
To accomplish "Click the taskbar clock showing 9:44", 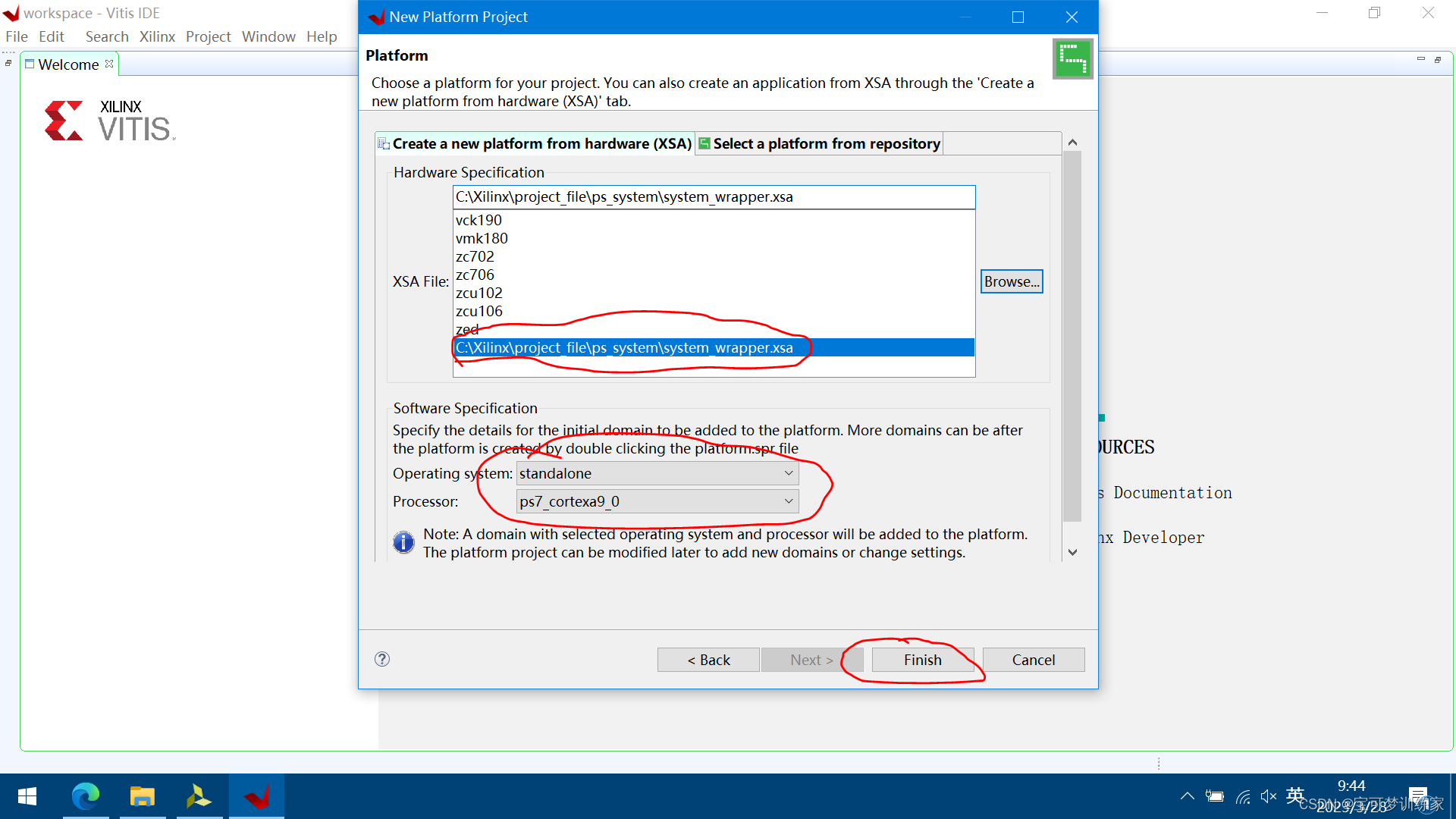I will tap(1351, 786).
